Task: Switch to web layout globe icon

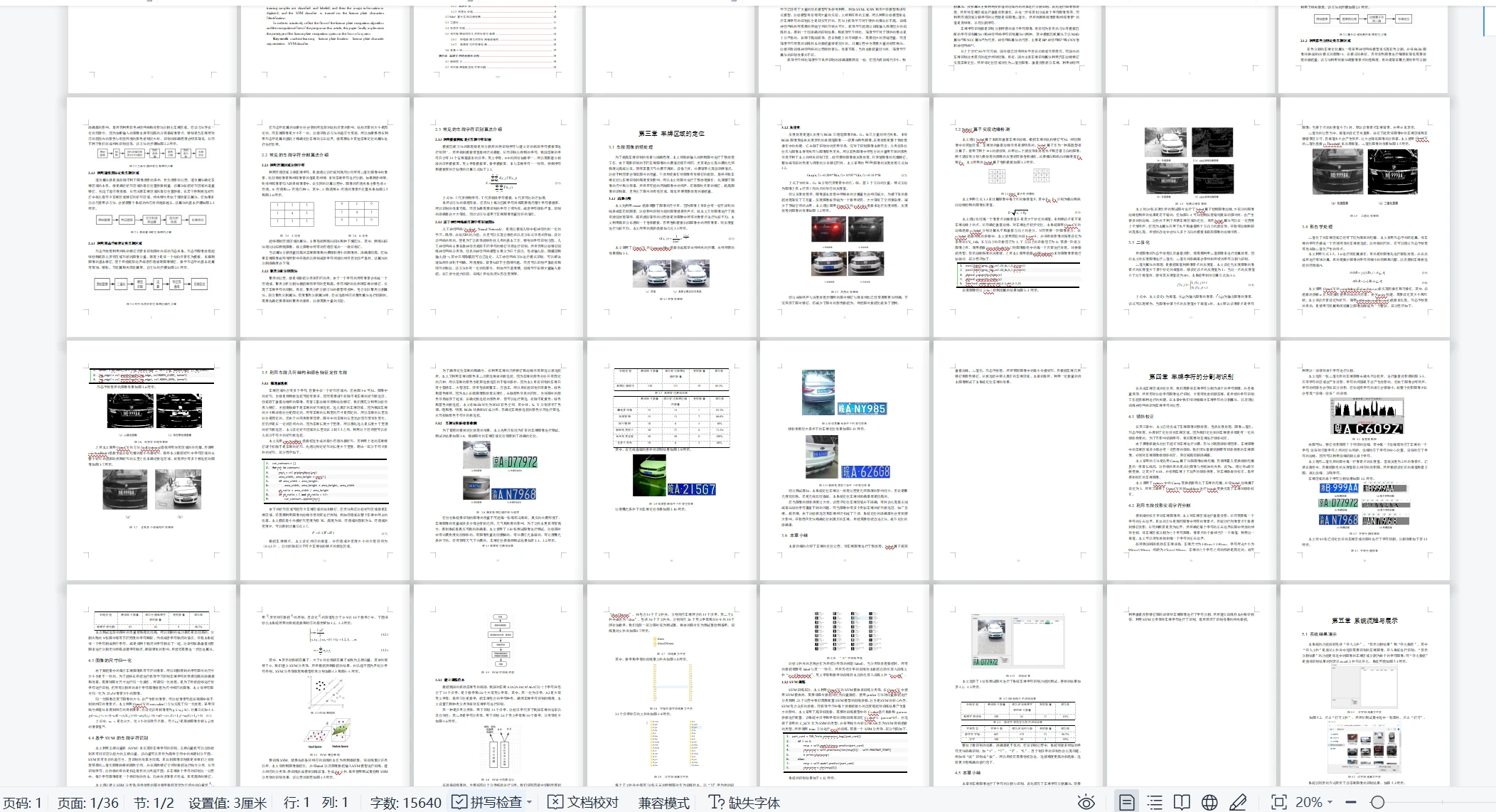Action: tap(1209, 803)
